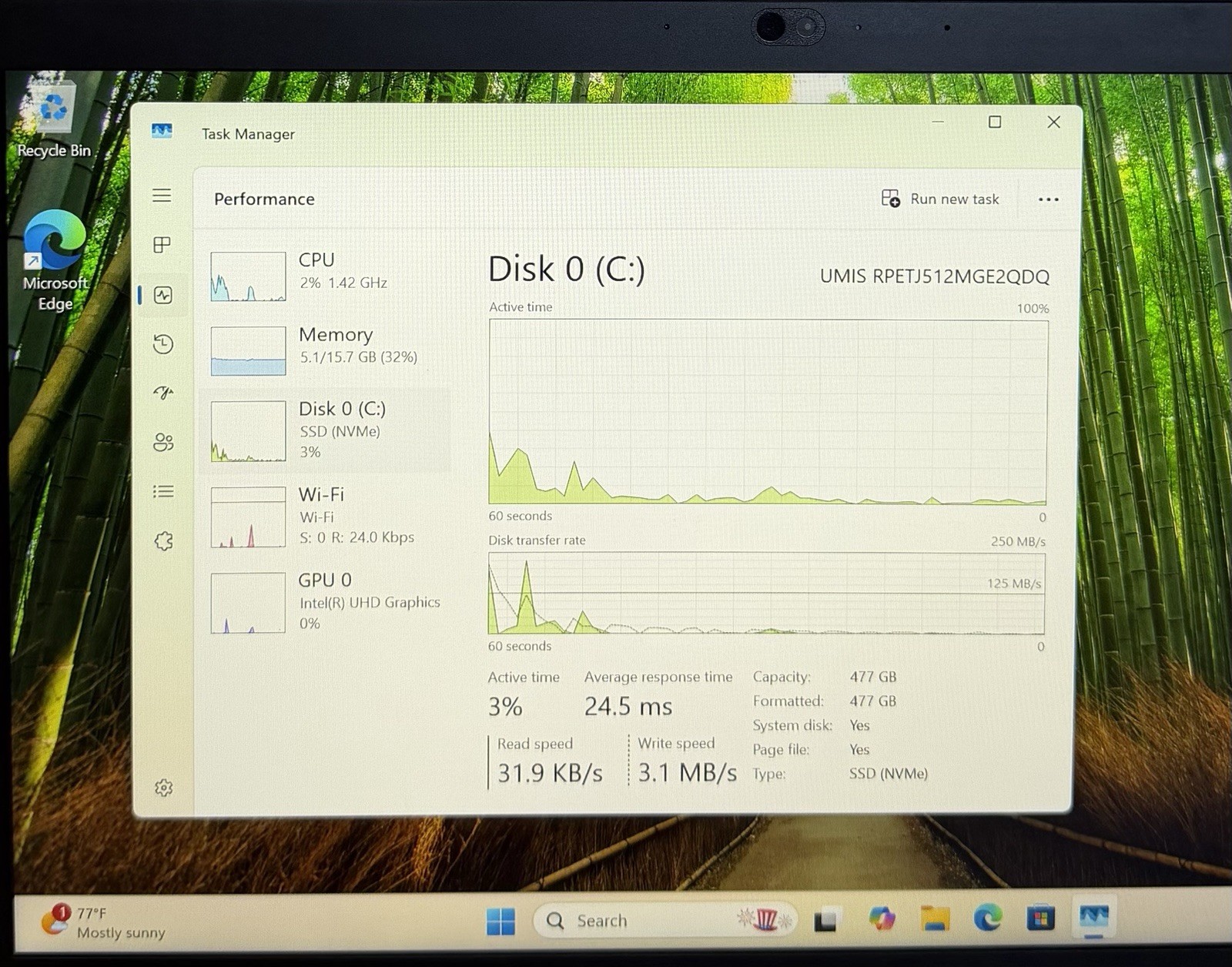This screenshot has height=967, width=1232.
Task: Minimize the Task Manager window
Action: click(x=938, y=122)
